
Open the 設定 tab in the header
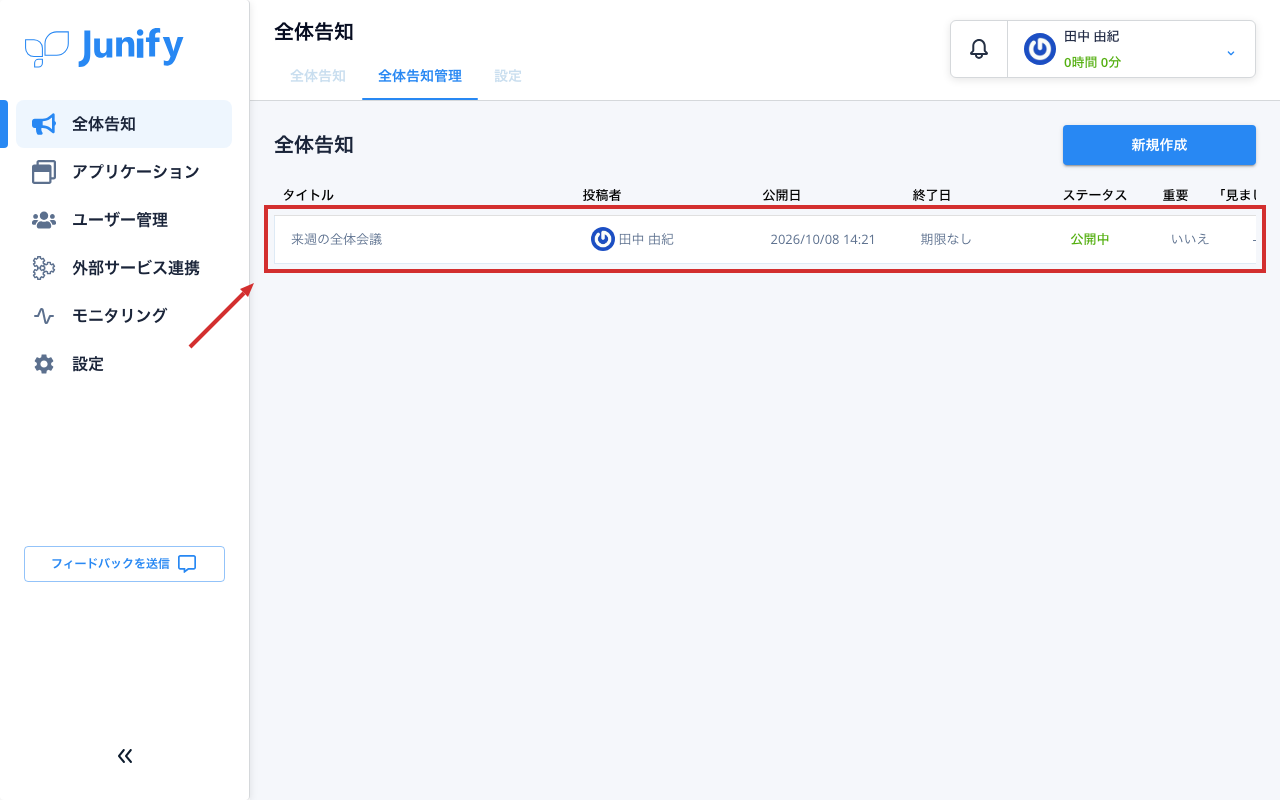click(508, 76)
